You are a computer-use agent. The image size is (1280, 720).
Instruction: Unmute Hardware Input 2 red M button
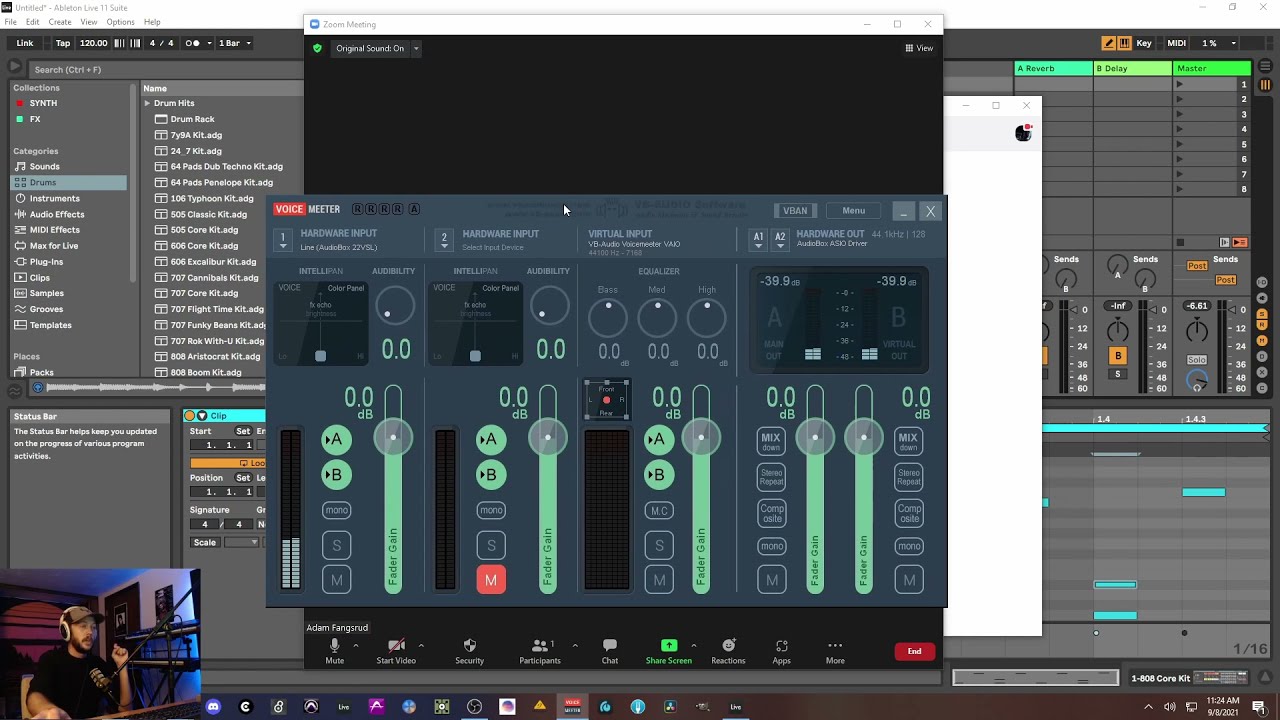click(491, 580)
